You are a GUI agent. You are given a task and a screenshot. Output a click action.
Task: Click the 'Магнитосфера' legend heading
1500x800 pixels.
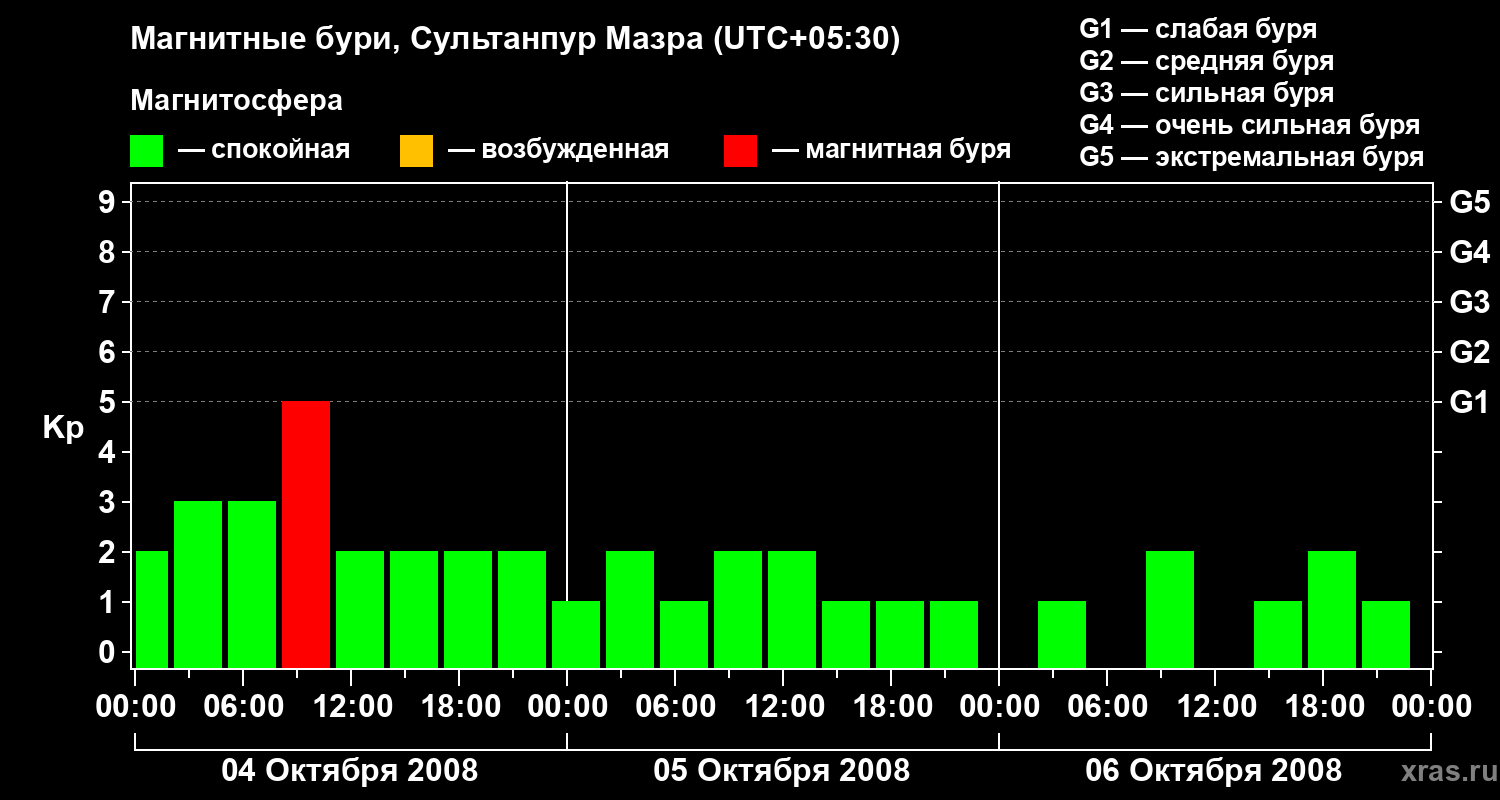pos(236,101)
